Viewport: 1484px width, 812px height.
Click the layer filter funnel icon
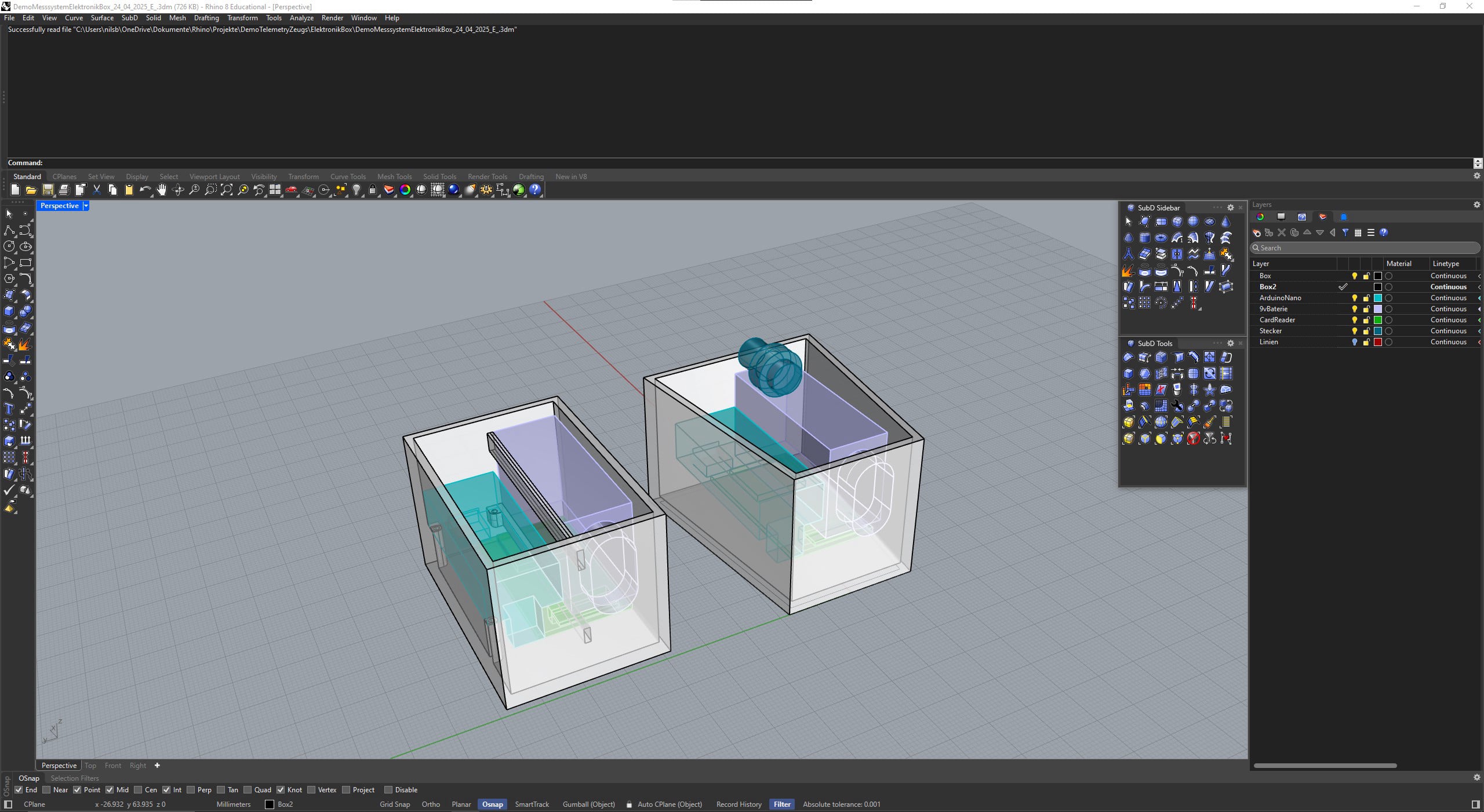[1345, 232]
